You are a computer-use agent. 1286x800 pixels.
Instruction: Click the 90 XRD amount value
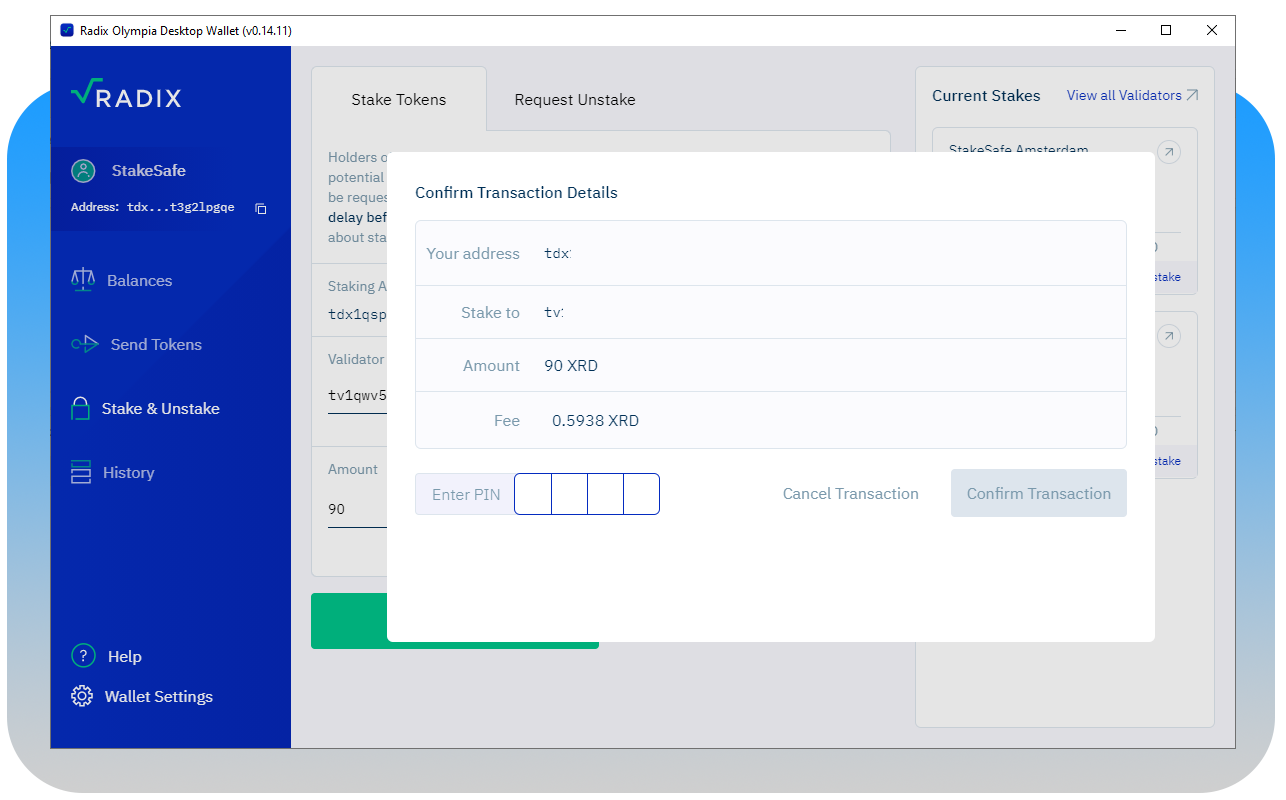pyautogui.click(x=571, y=366)
